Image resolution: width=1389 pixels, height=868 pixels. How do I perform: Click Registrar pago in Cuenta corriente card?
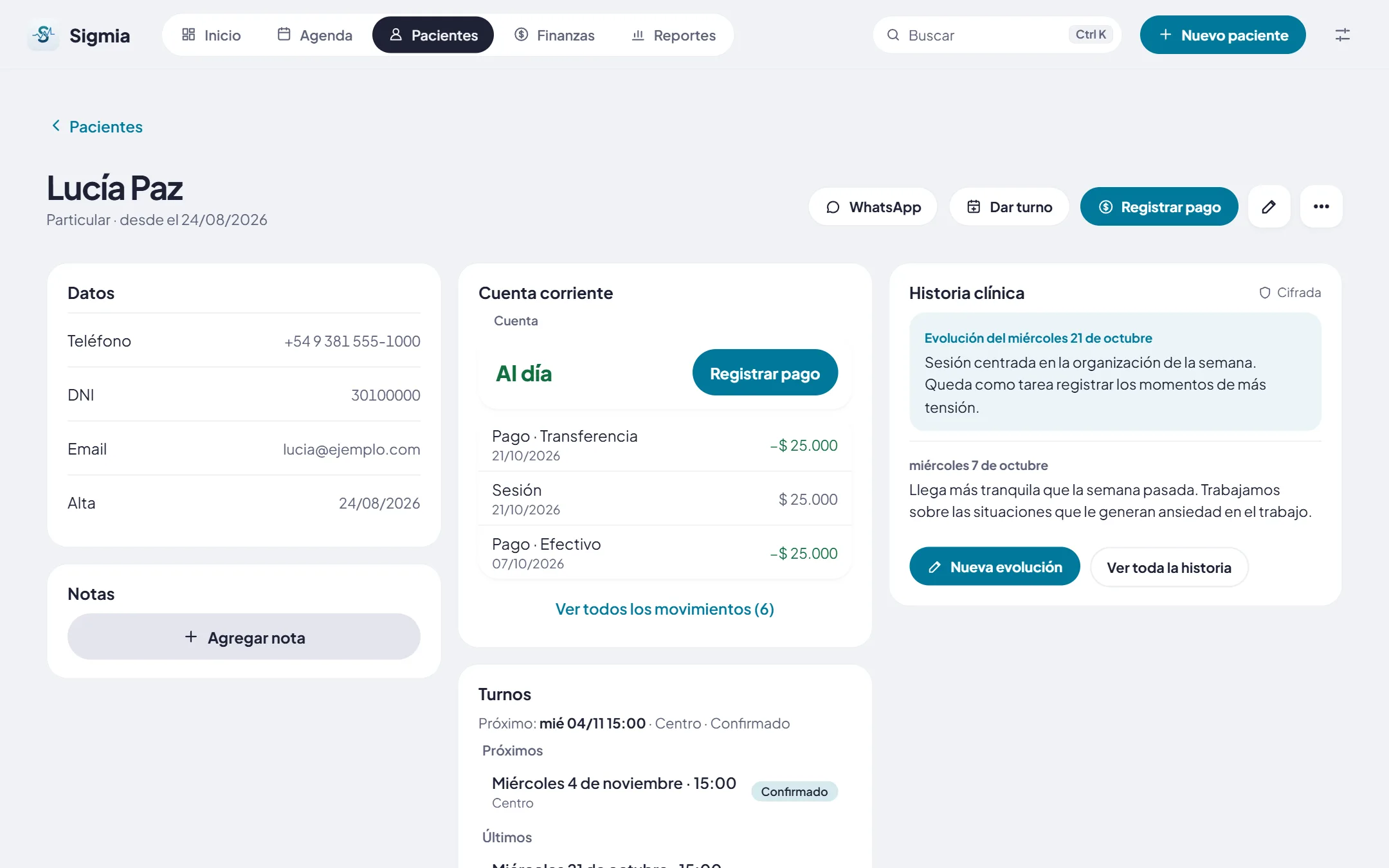pyautogui.click(x=765, y=372)
